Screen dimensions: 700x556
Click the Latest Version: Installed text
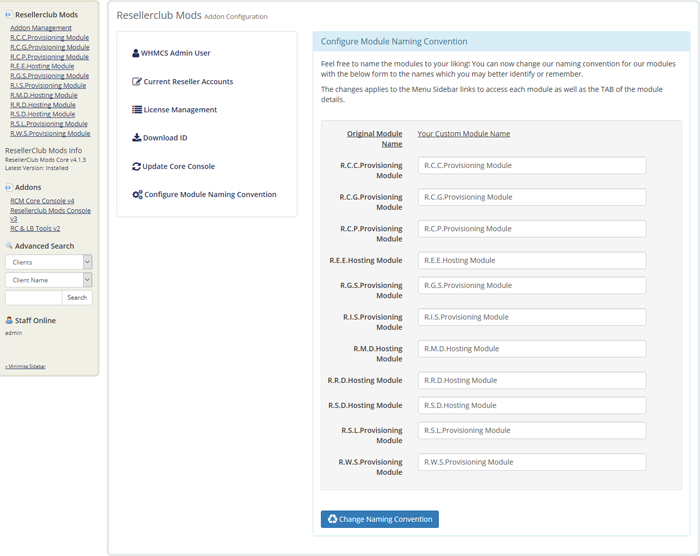[x=37, y=168]
